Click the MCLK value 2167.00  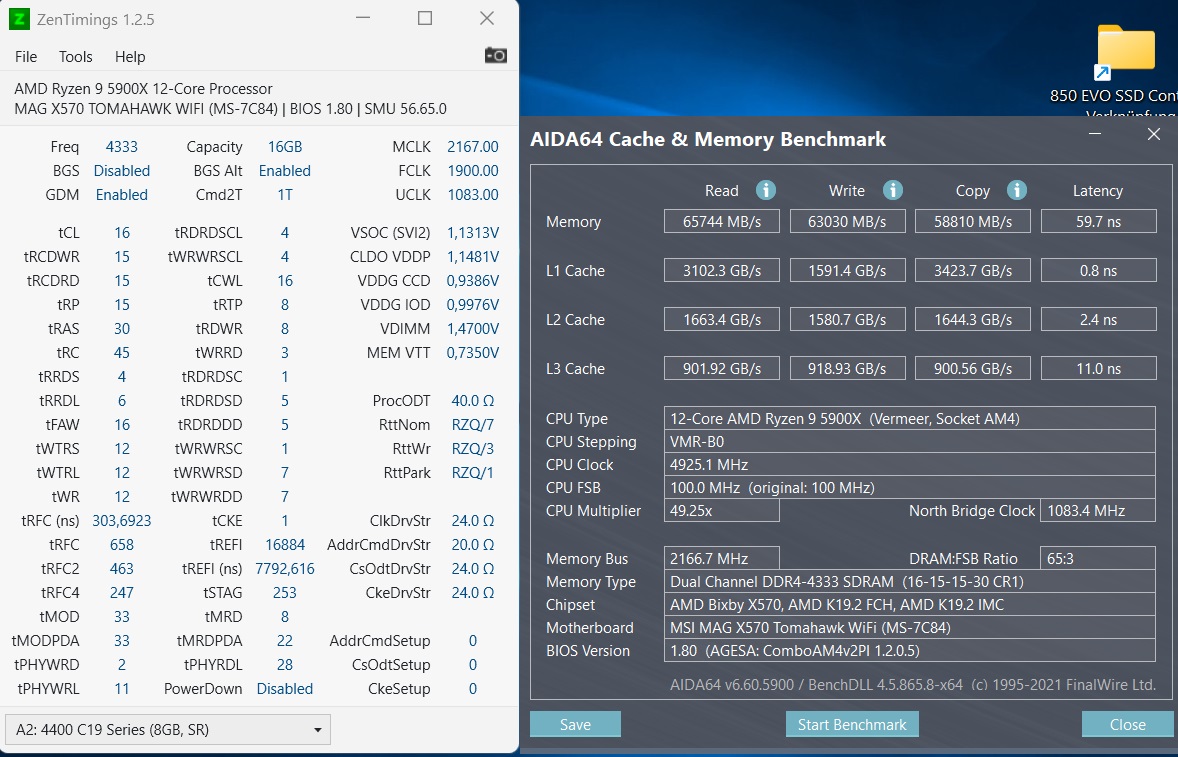click(473, 146)
